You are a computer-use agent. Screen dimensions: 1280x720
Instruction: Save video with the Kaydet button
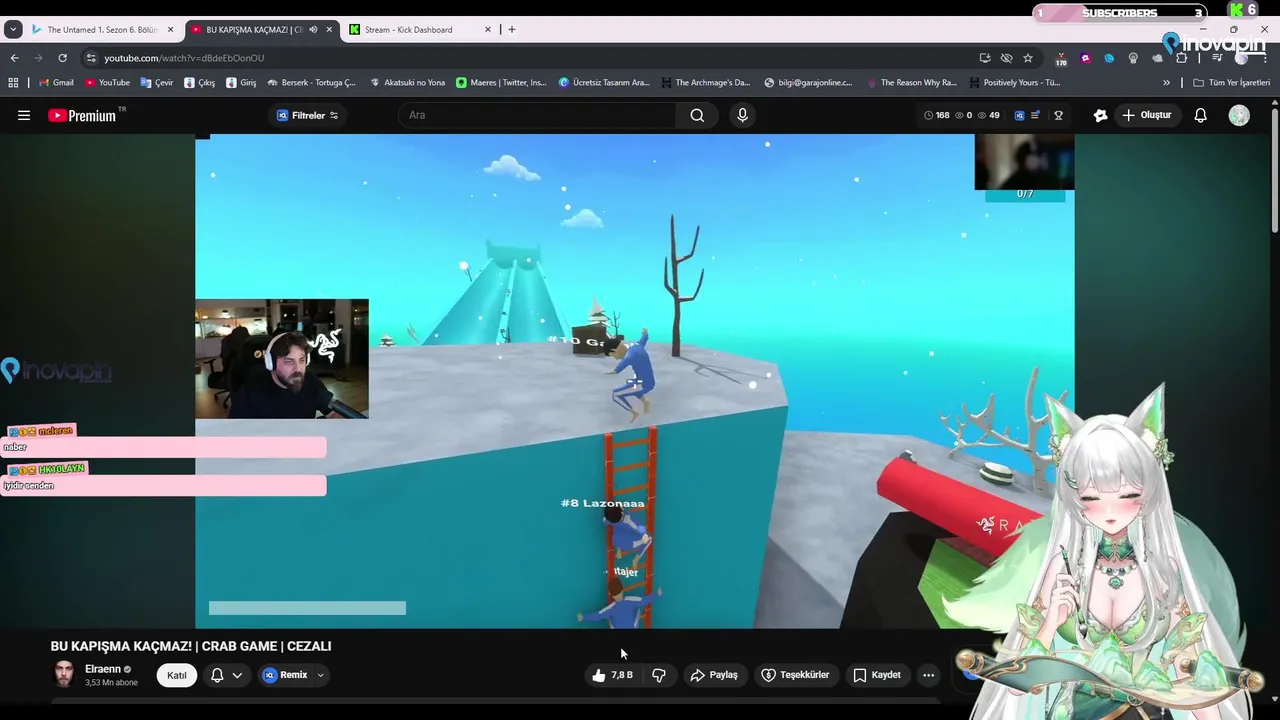click(877, 675)
